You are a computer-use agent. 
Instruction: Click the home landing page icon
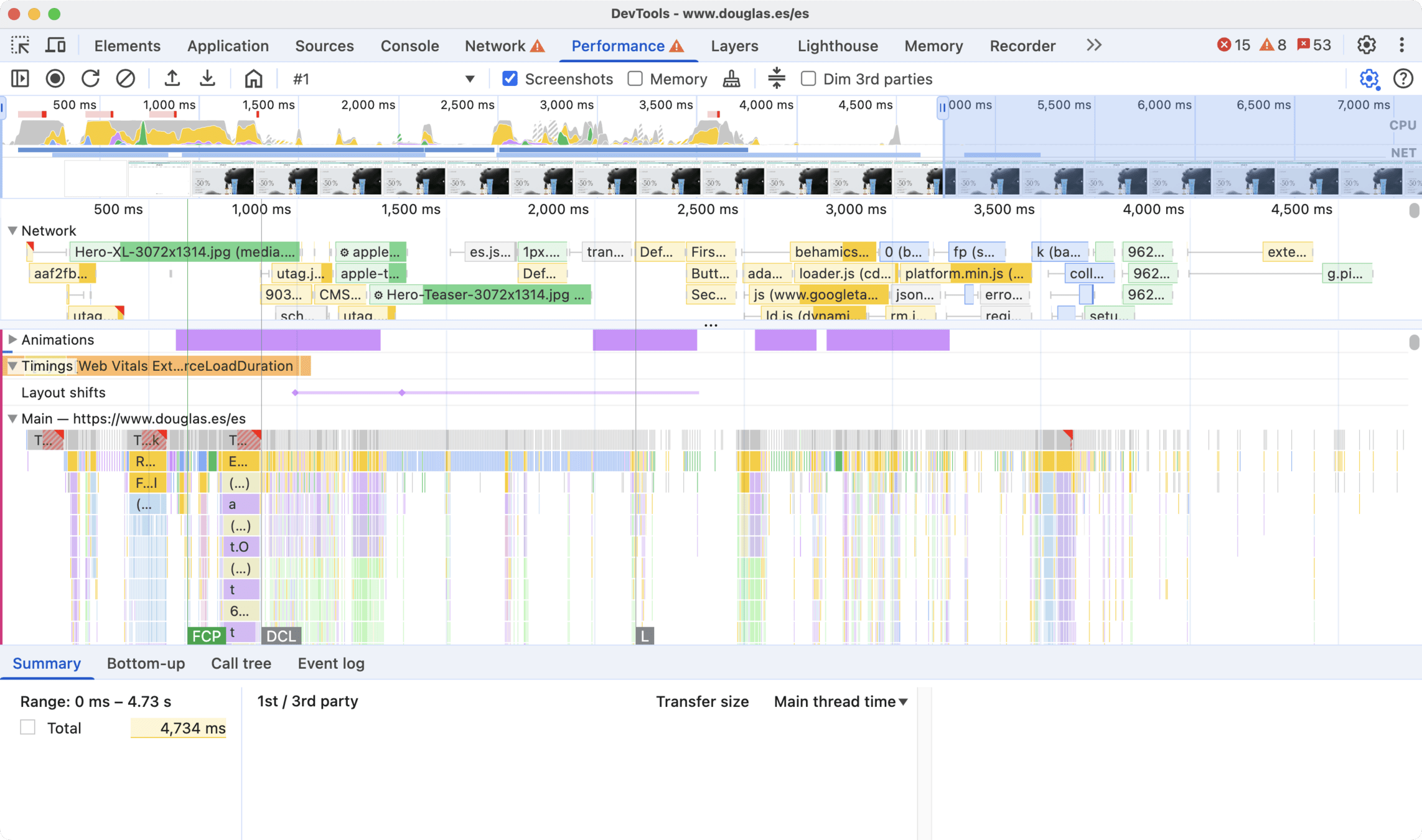pos(253,79)
